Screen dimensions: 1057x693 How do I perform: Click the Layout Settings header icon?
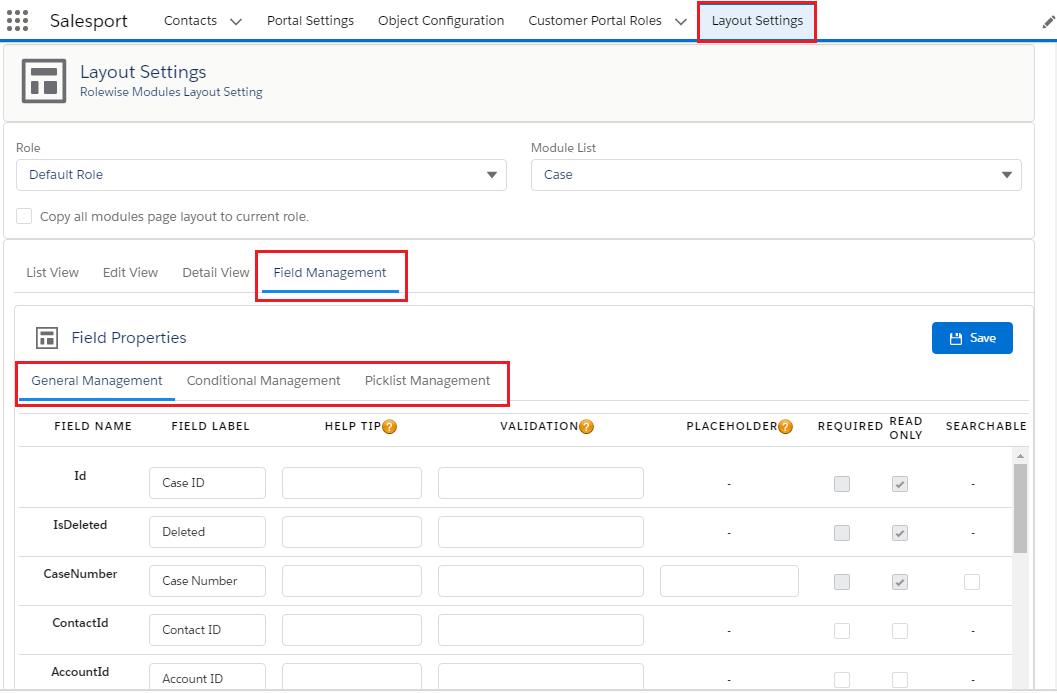click(44, 81)
